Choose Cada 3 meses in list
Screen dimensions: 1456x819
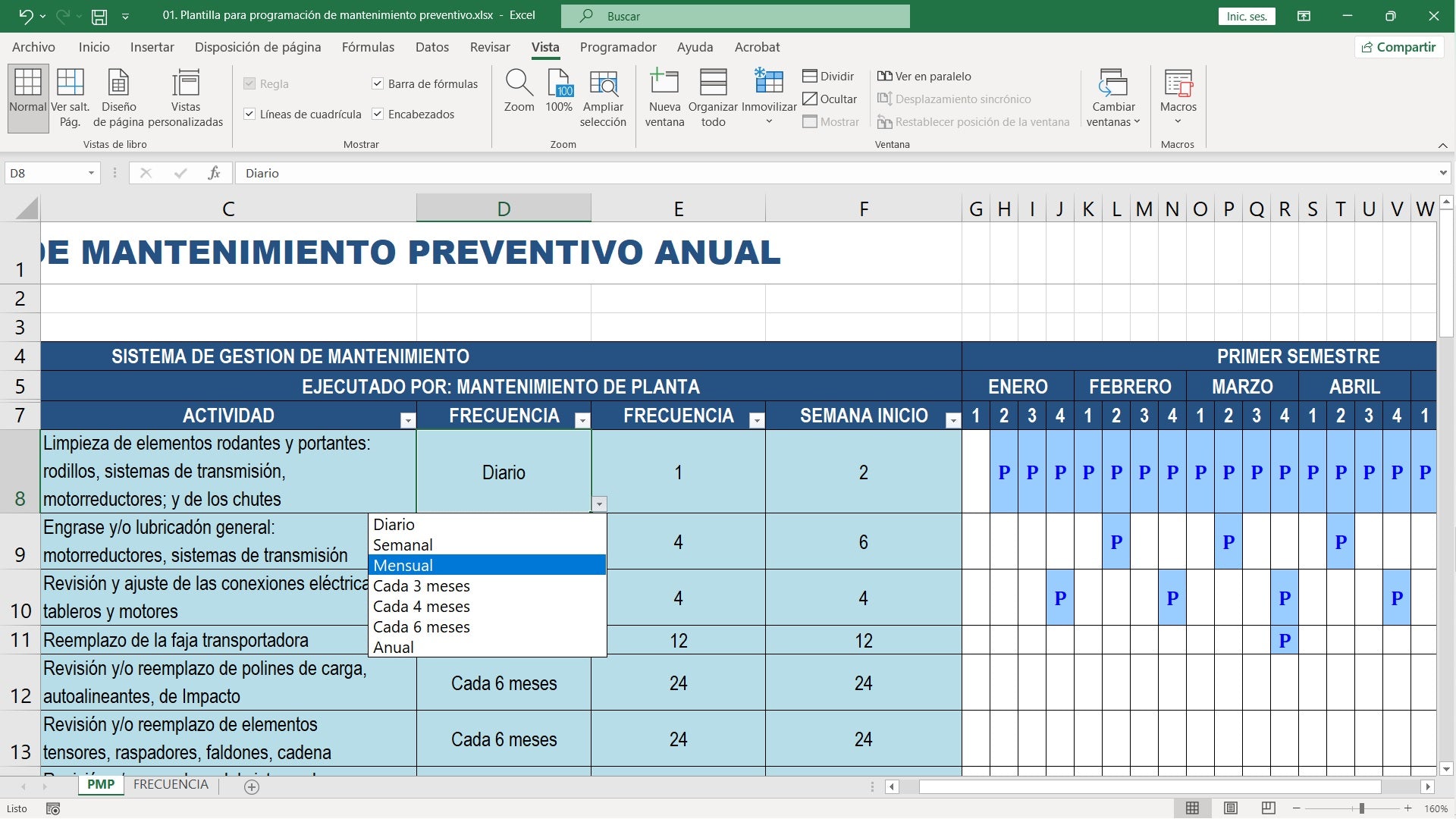pos(487,585)
